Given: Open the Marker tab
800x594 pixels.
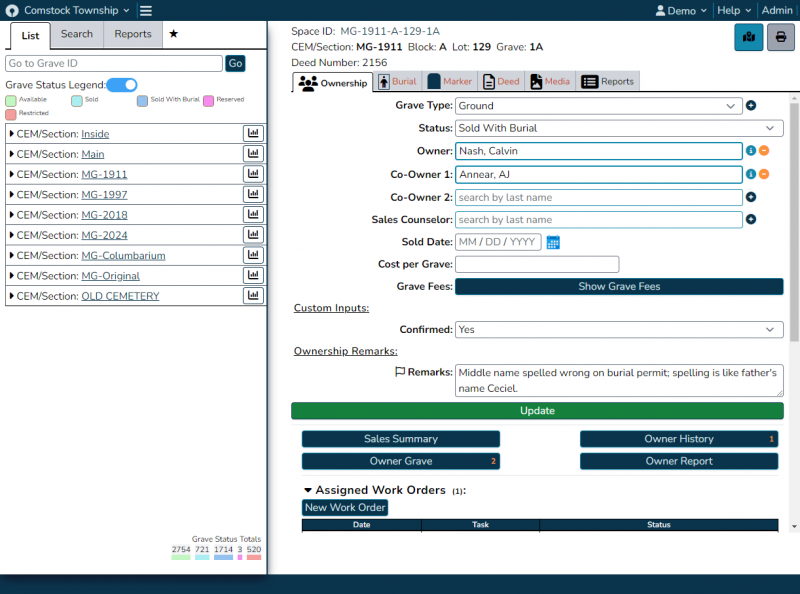Looking at the screenshot, I should click(450, 82).
